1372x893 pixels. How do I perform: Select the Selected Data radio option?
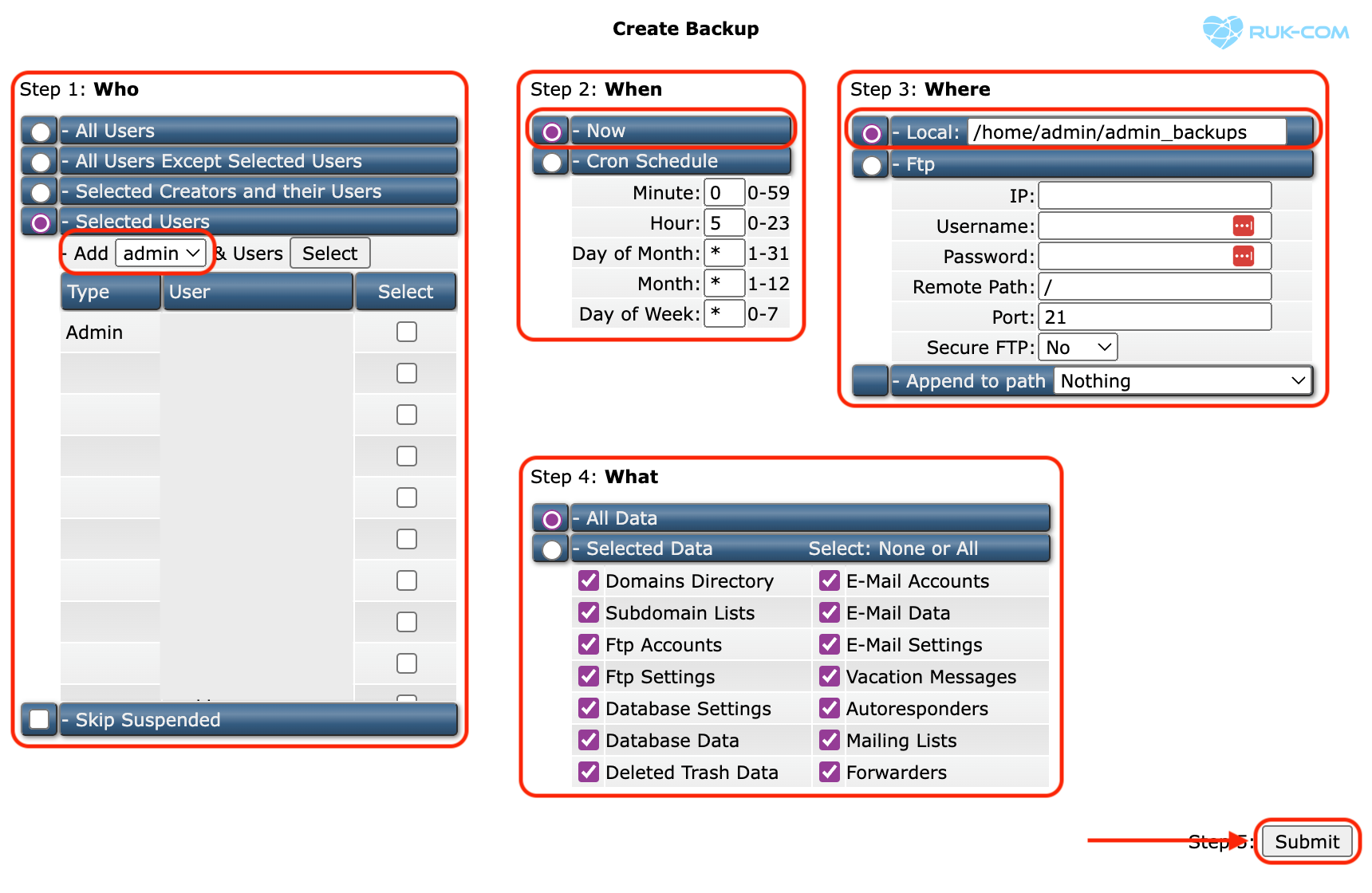tap(551, 549)
